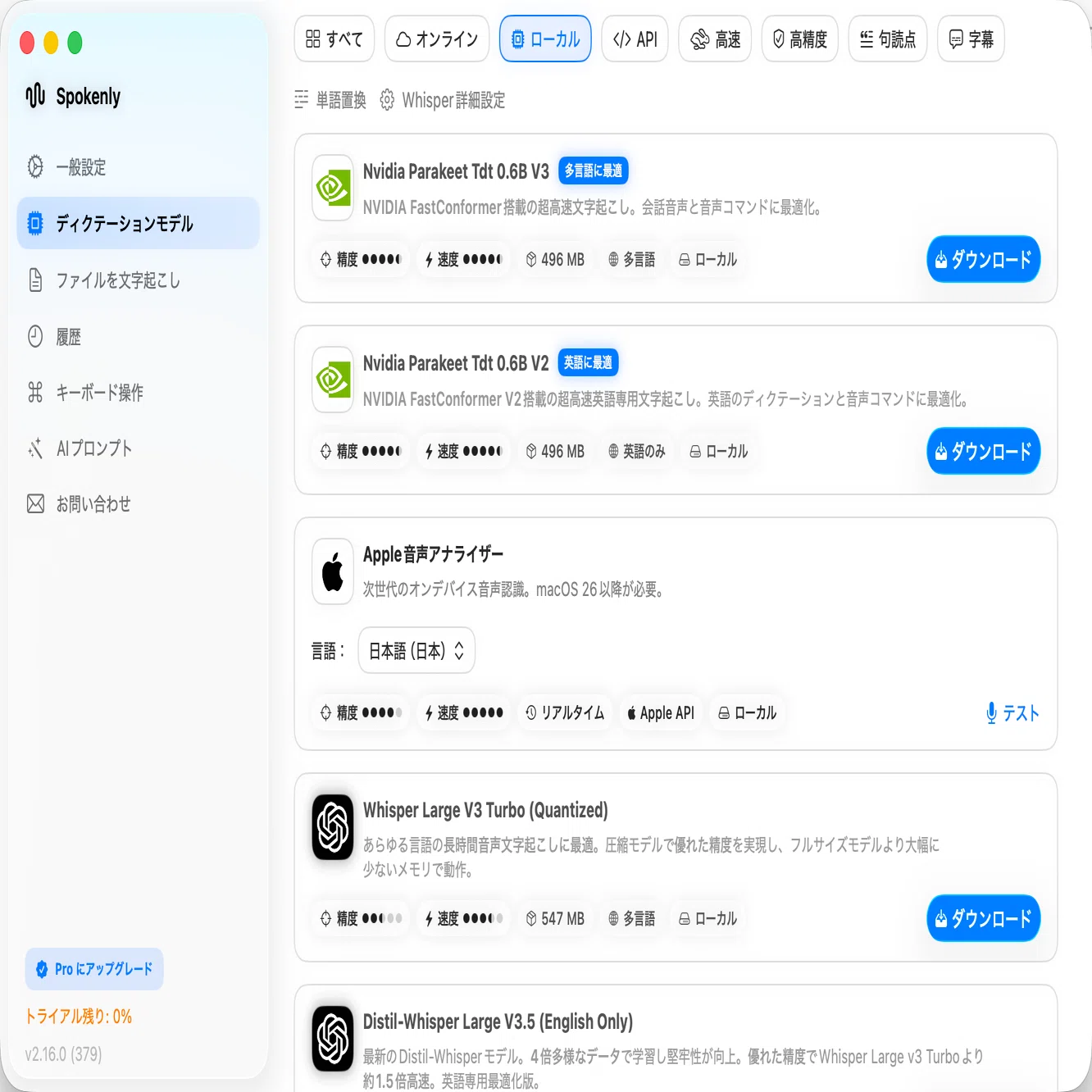The image size is (1092, 1092).
Task: Click Proにアップグレード button
Action: [94, 969]
